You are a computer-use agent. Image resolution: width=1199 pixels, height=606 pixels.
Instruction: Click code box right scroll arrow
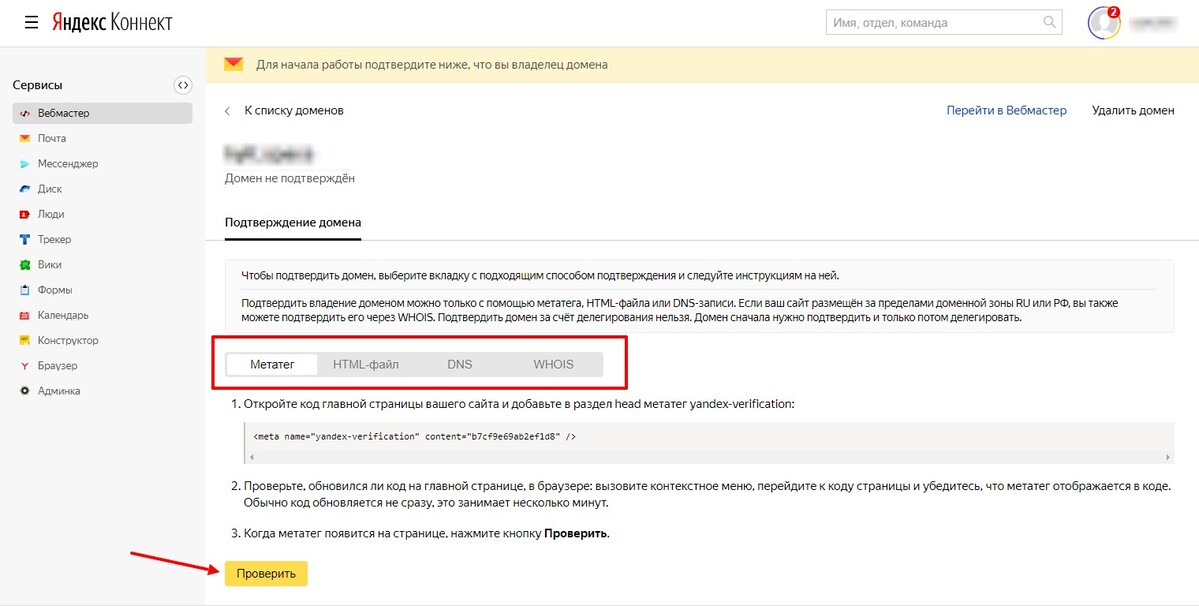click(x=1168, y=457)
